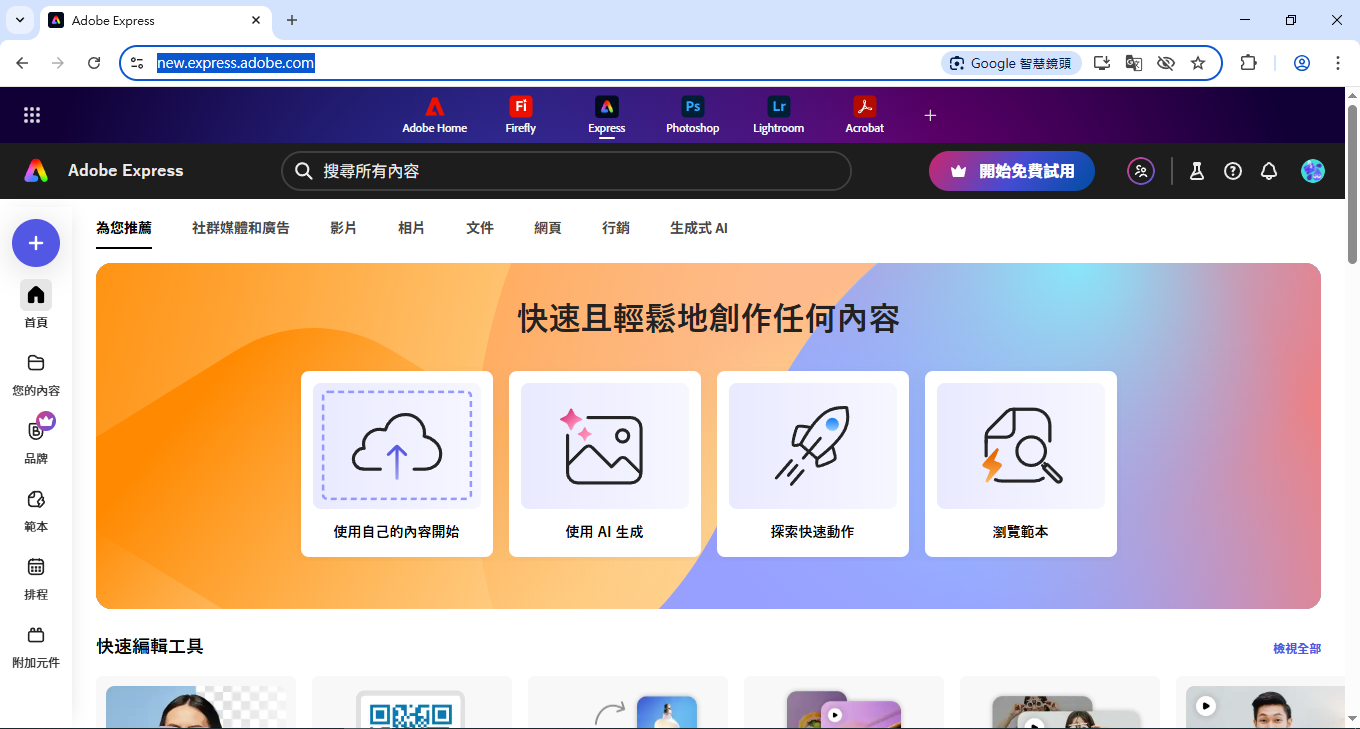Click the 開始免費試用 button
The height and width of the screenshot is (729, 1360).
(x=1011, y=171)
